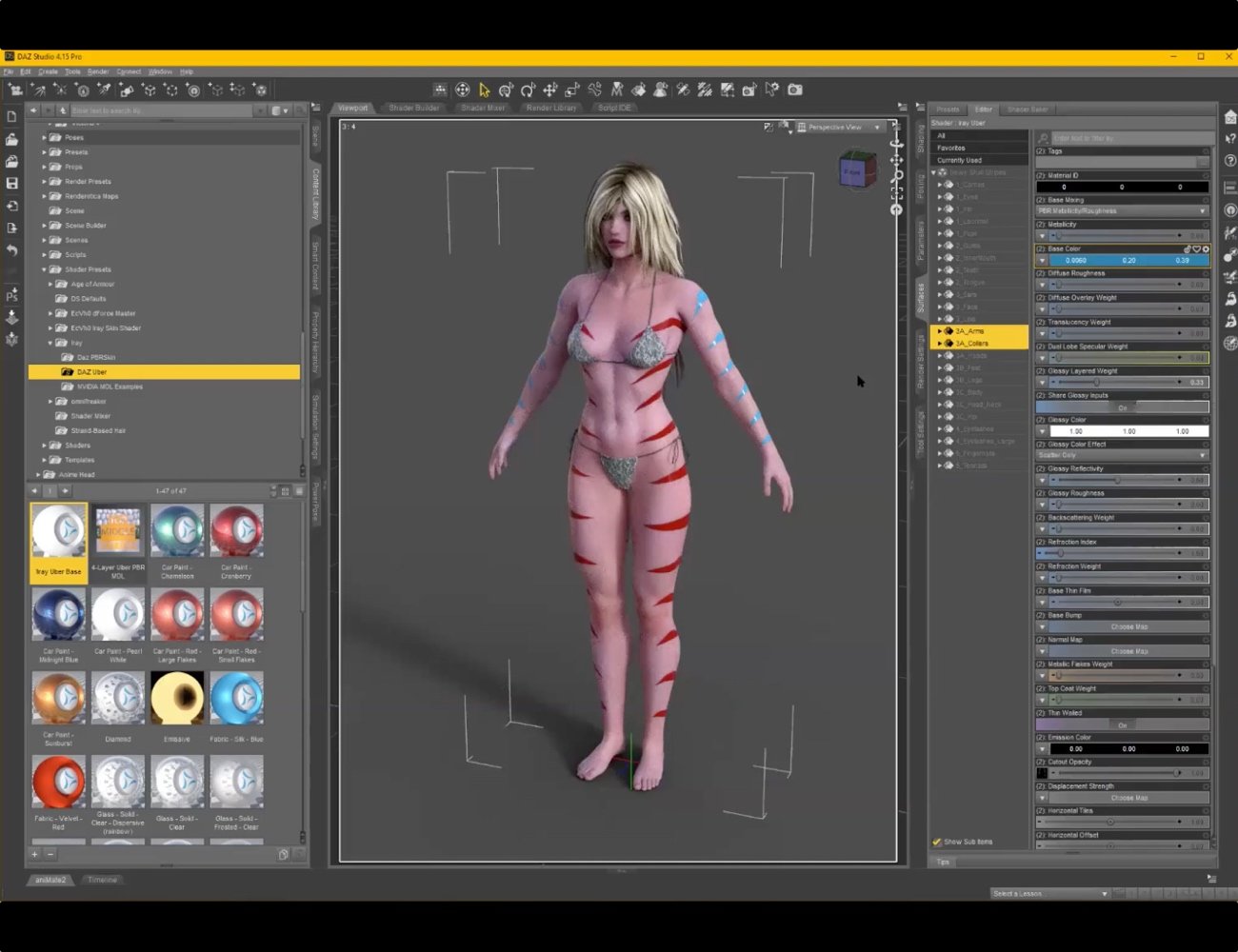The height and width of the screenshot is (952, 1238).
Task: Open the Base Mixing PBR Metallicity/Roughness dropdown
Action: pyautogui.click(x=1122, y=211)
